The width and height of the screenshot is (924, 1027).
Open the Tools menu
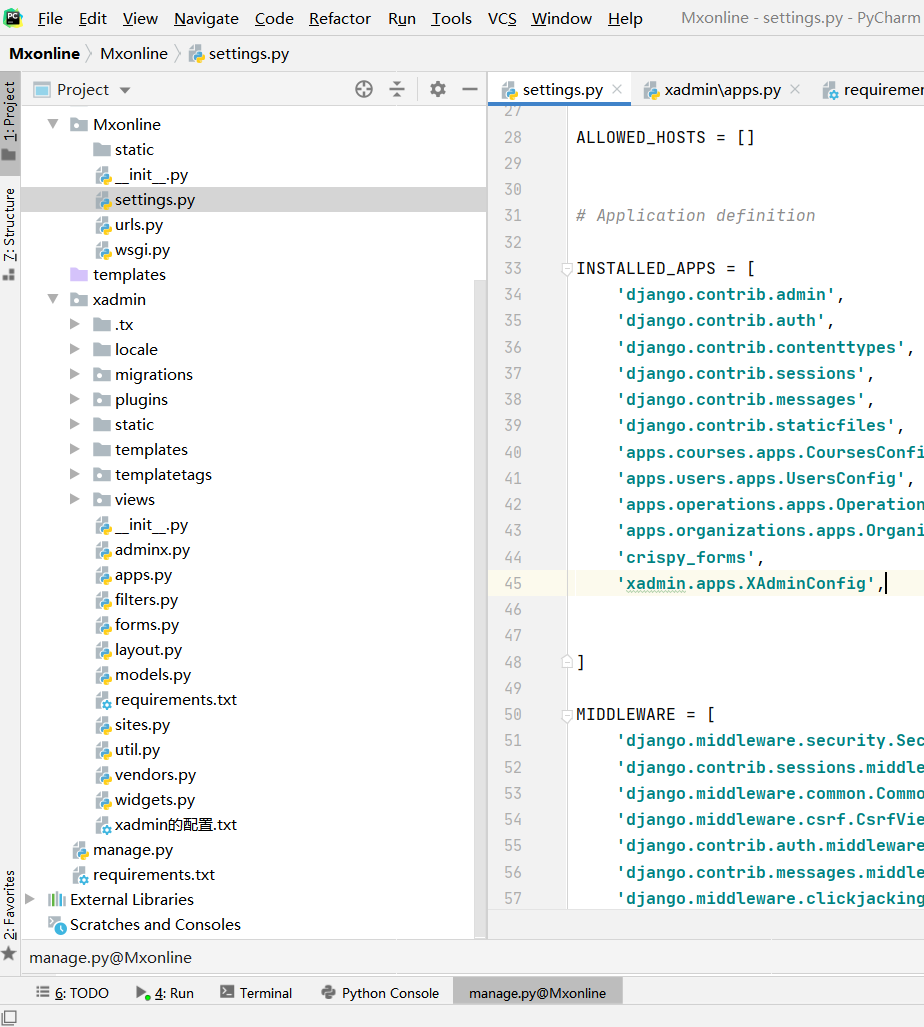click(x=451, y=18)
